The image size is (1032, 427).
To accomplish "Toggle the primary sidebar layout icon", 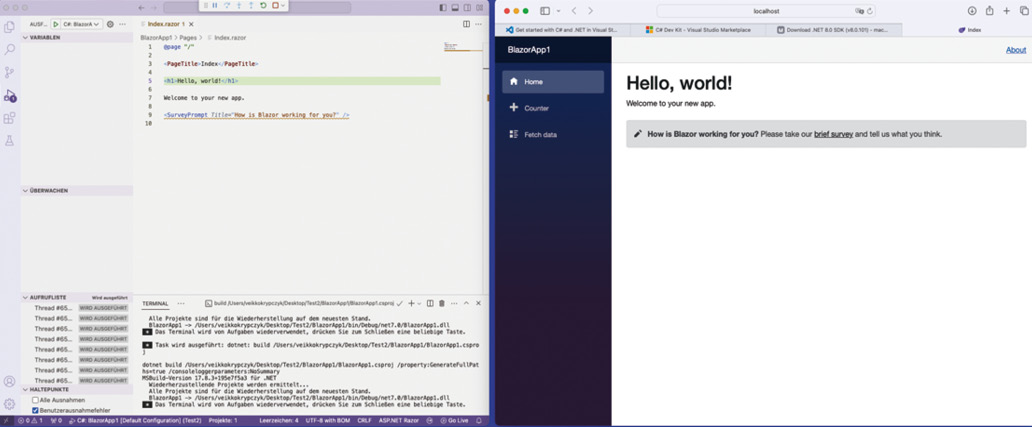I will (443, 7).
